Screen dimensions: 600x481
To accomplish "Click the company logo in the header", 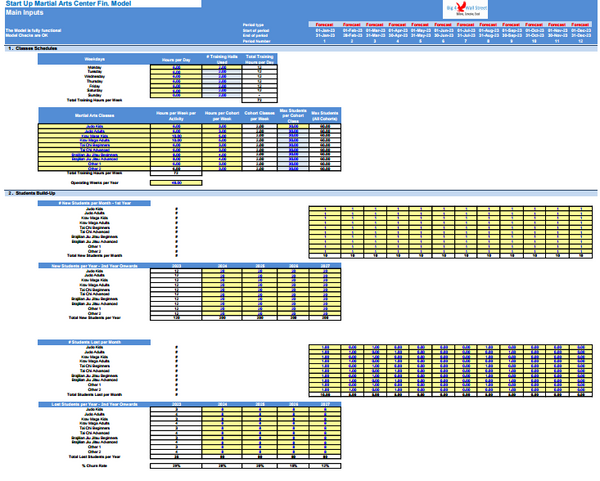I will tap(459, 9).
